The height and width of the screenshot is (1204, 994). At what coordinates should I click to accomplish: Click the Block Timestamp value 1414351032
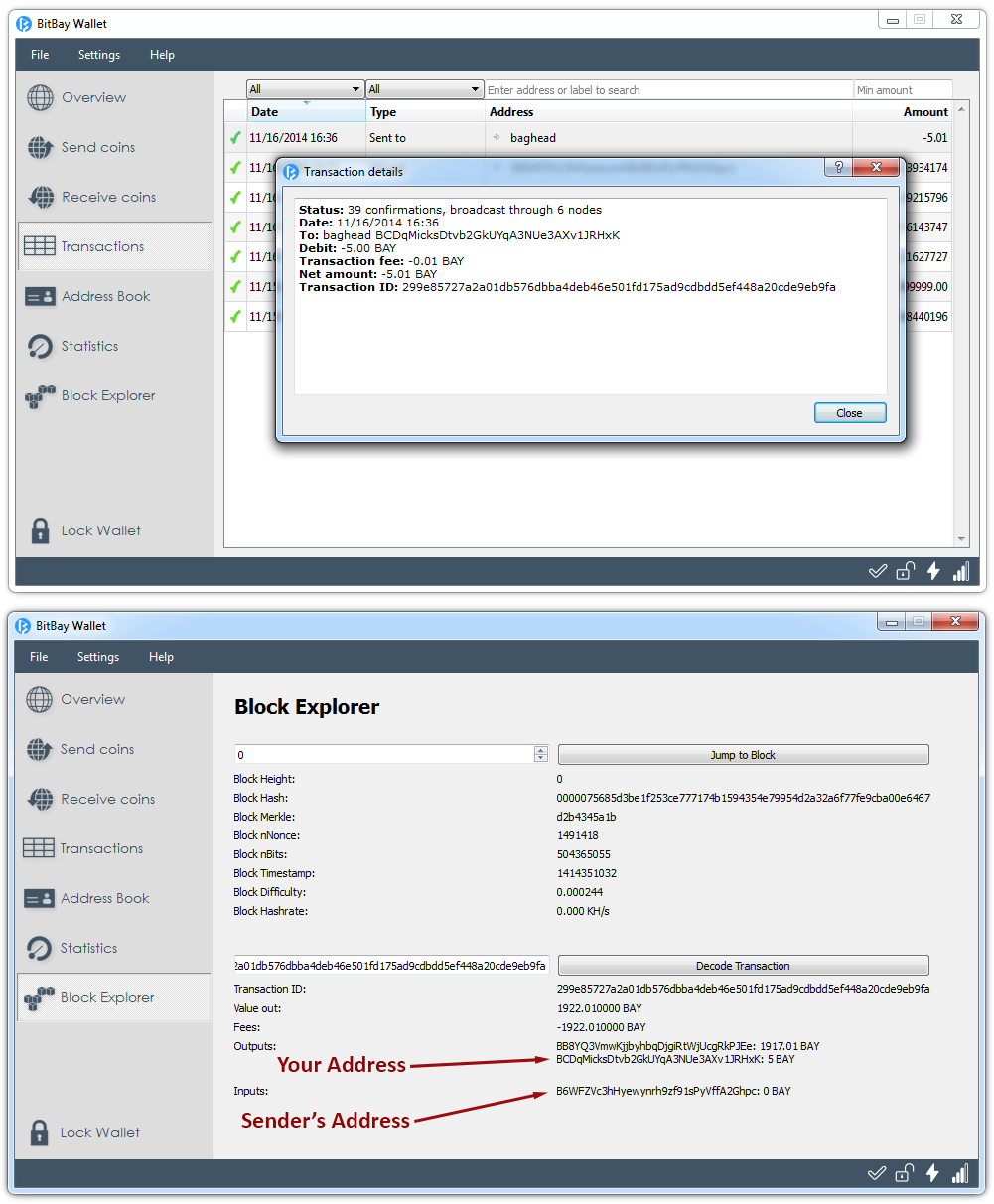click(x=587, y=873)
